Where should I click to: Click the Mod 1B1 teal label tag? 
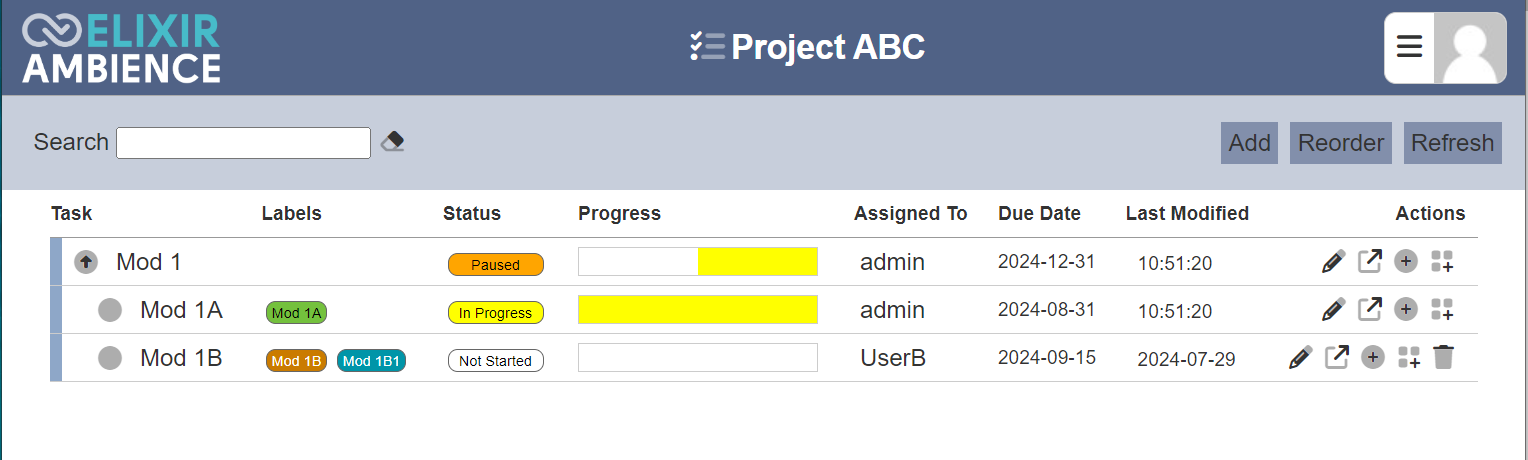point(371,361)
